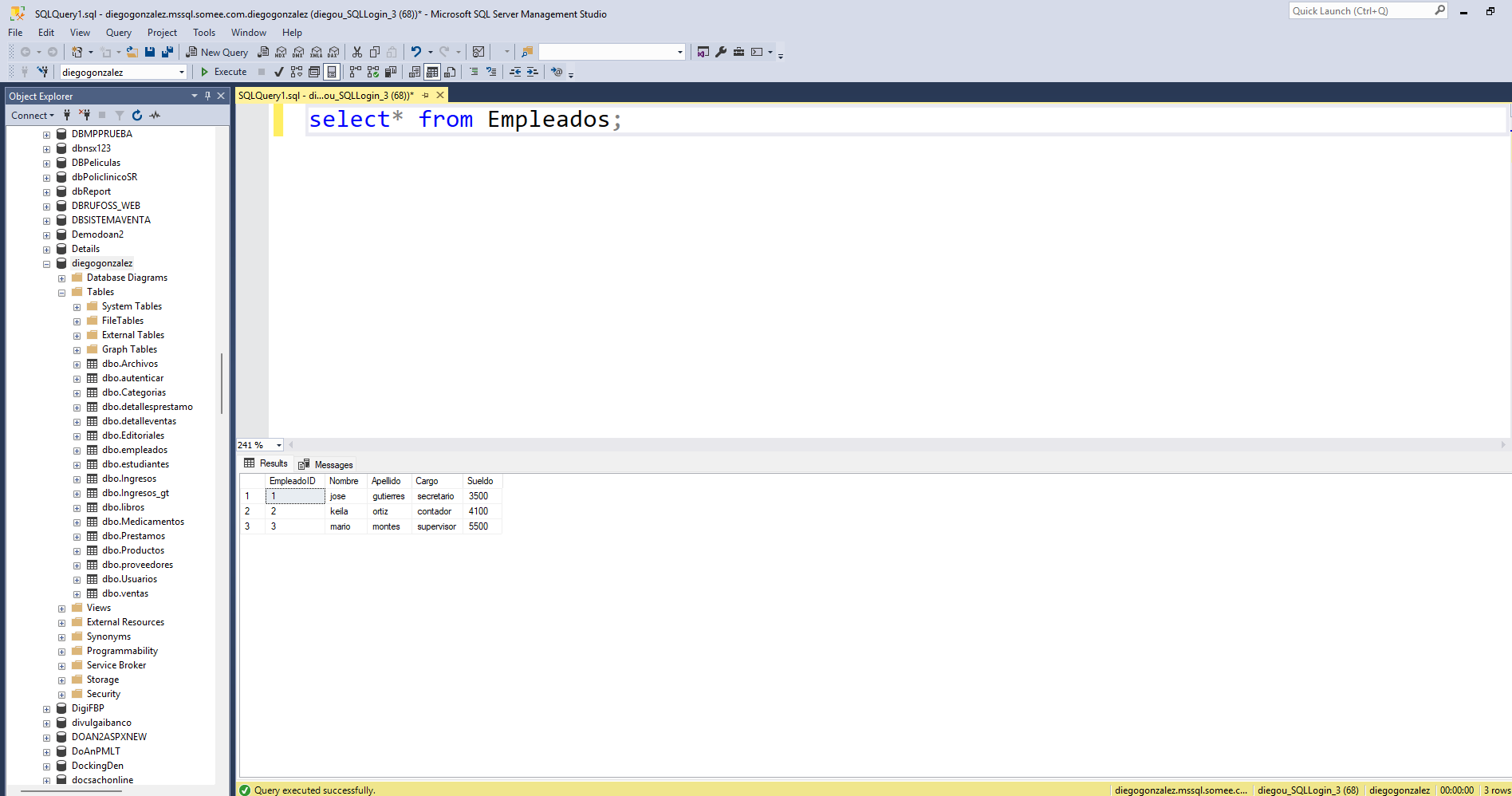
Task: Execute the current SQL query
Action: click(226, 72)
